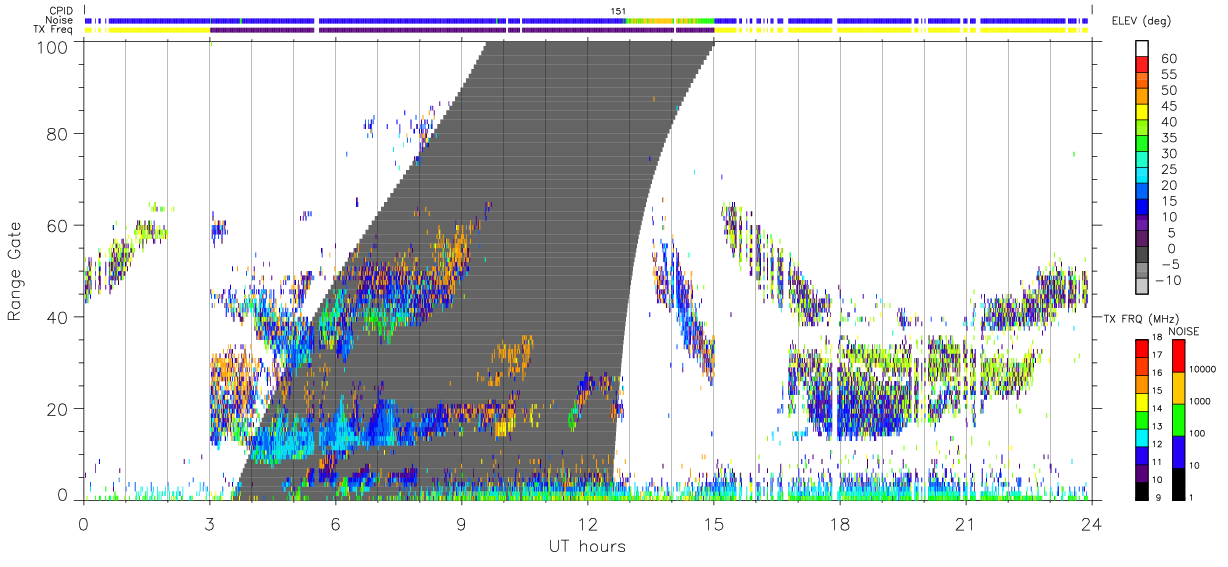Viewport: 1228px width, 567px height.
Task: Click the CPID value '151'
Action: tap(617, 11)
